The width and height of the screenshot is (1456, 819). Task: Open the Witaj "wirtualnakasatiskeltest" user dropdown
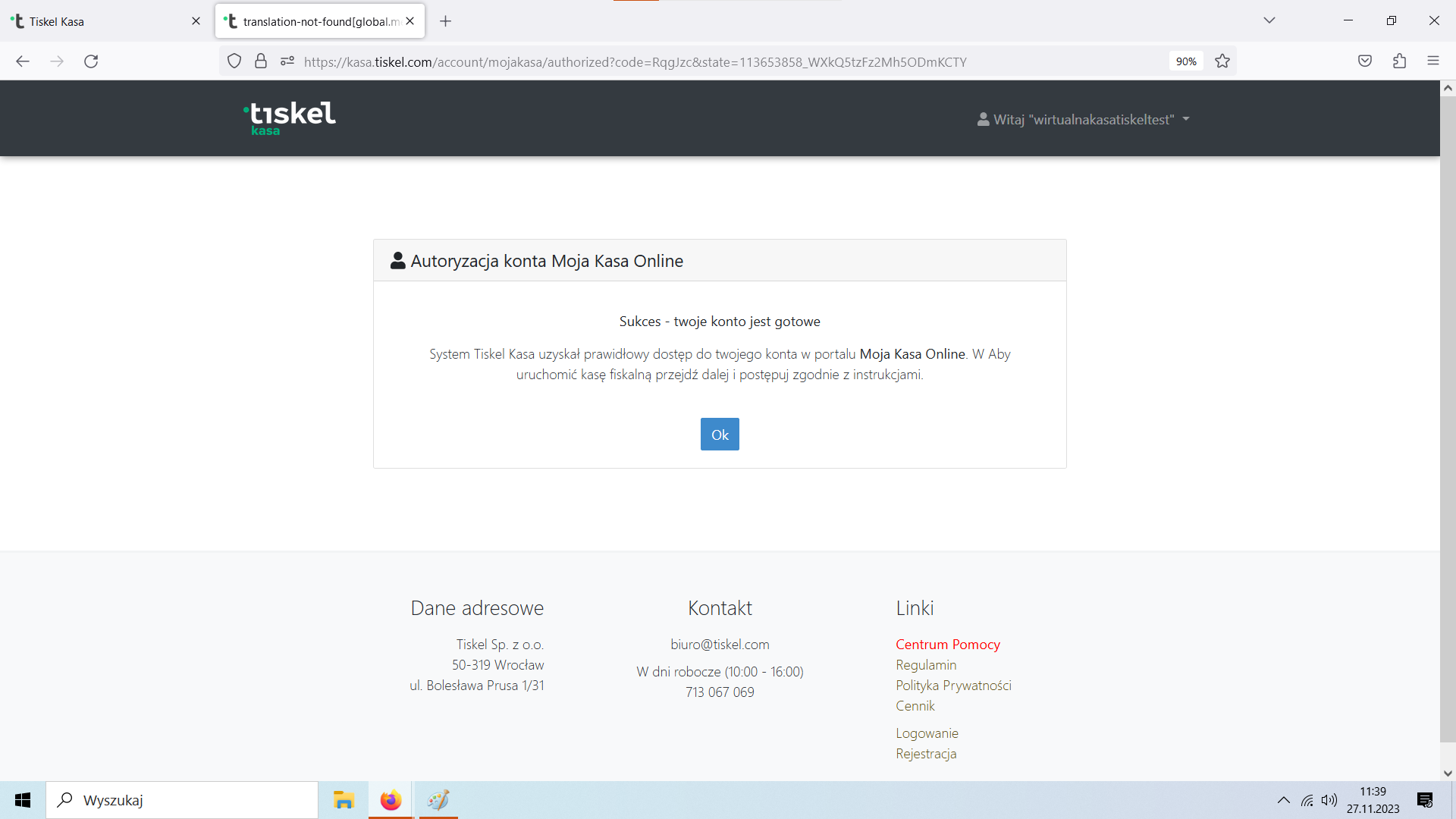[x=1084, y=119]
